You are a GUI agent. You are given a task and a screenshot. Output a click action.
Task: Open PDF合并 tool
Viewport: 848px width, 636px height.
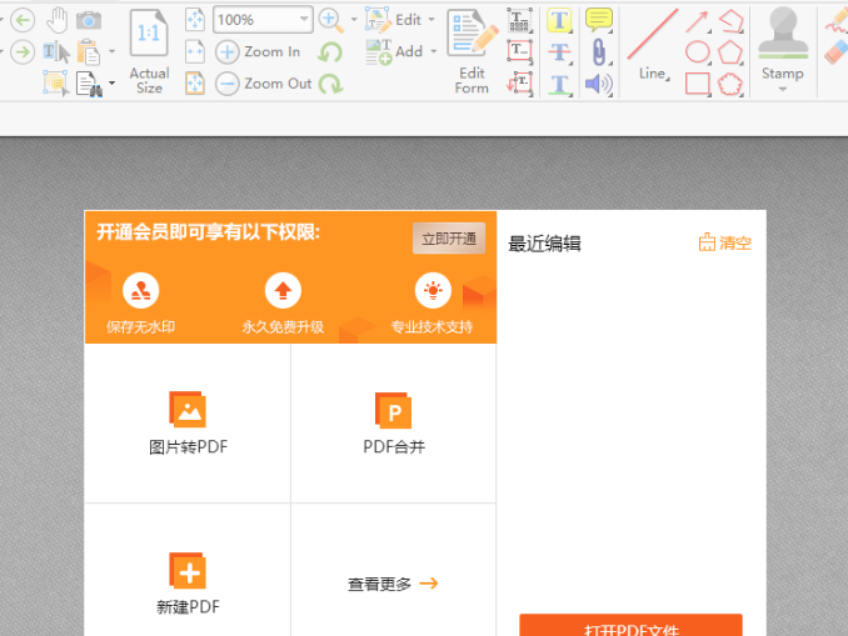point(394,423)
